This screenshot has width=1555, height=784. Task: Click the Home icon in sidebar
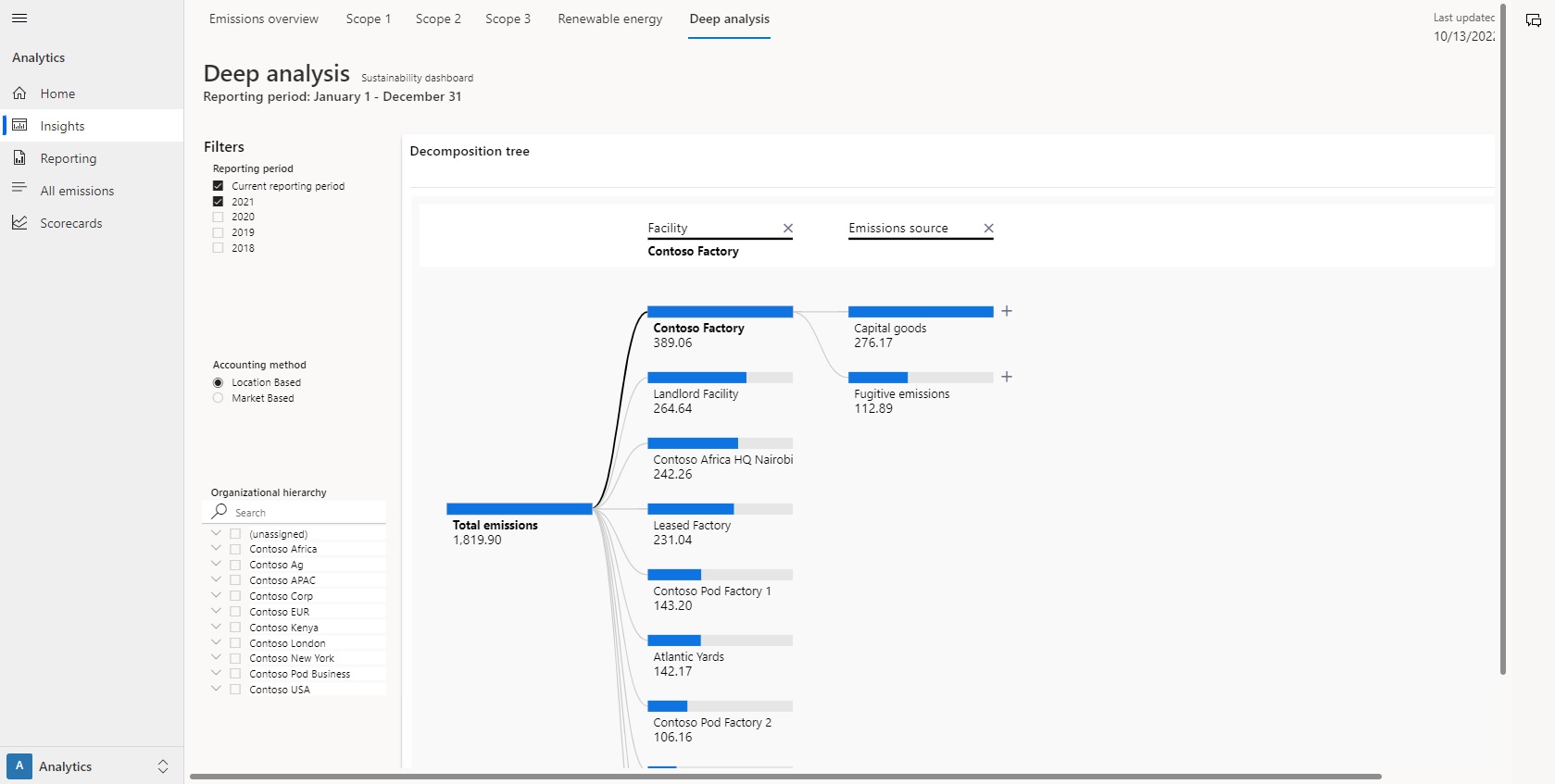click(x=19, y=93)
